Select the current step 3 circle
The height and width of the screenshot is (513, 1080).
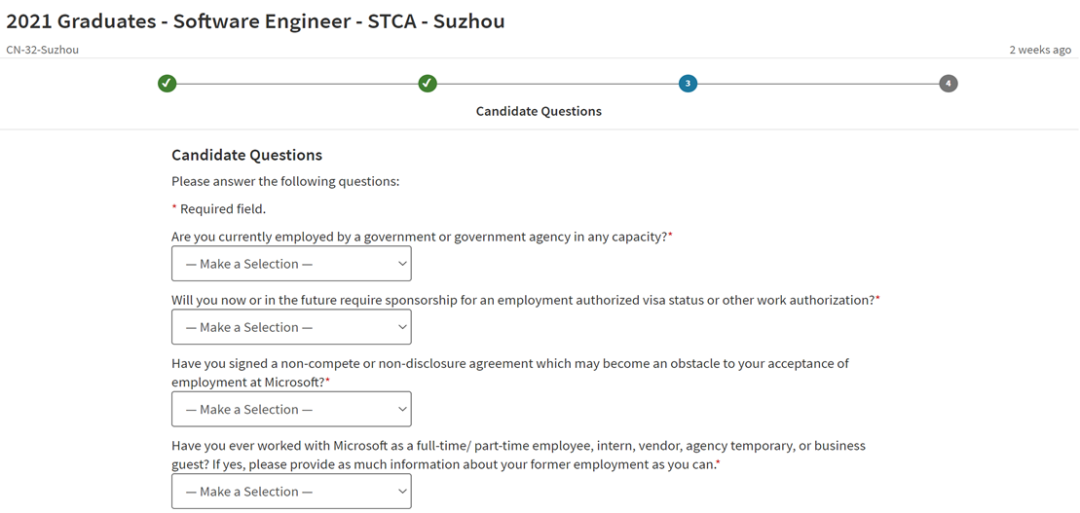point(687,83)
